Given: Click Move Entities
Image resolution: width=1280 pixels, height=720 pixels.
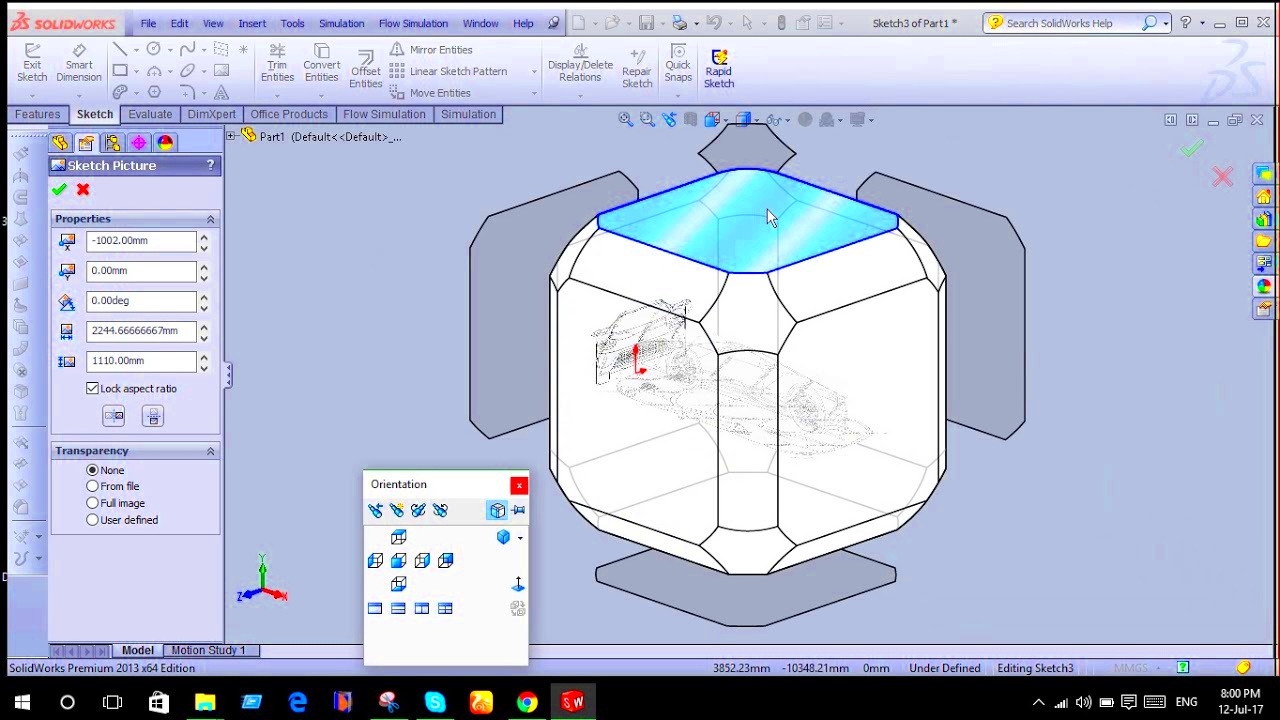Looking at the screenshot, I should 430,93.
